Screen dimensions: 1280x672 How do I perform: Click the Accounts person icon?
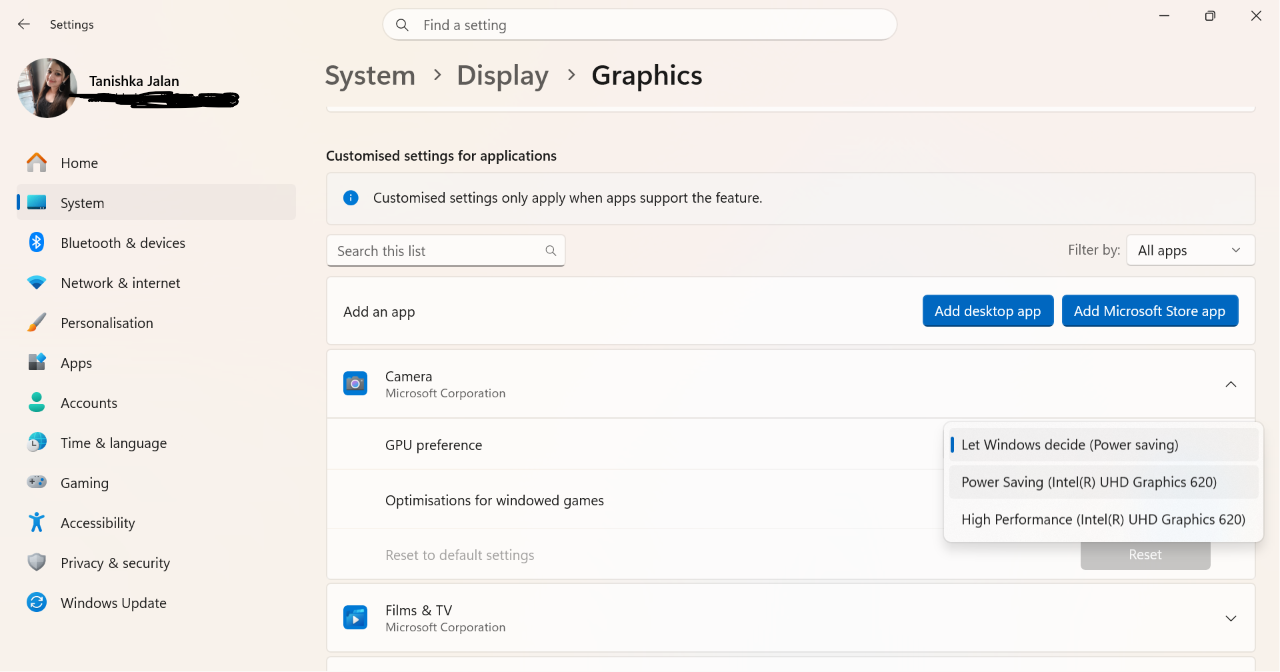[x=37, y=402]
